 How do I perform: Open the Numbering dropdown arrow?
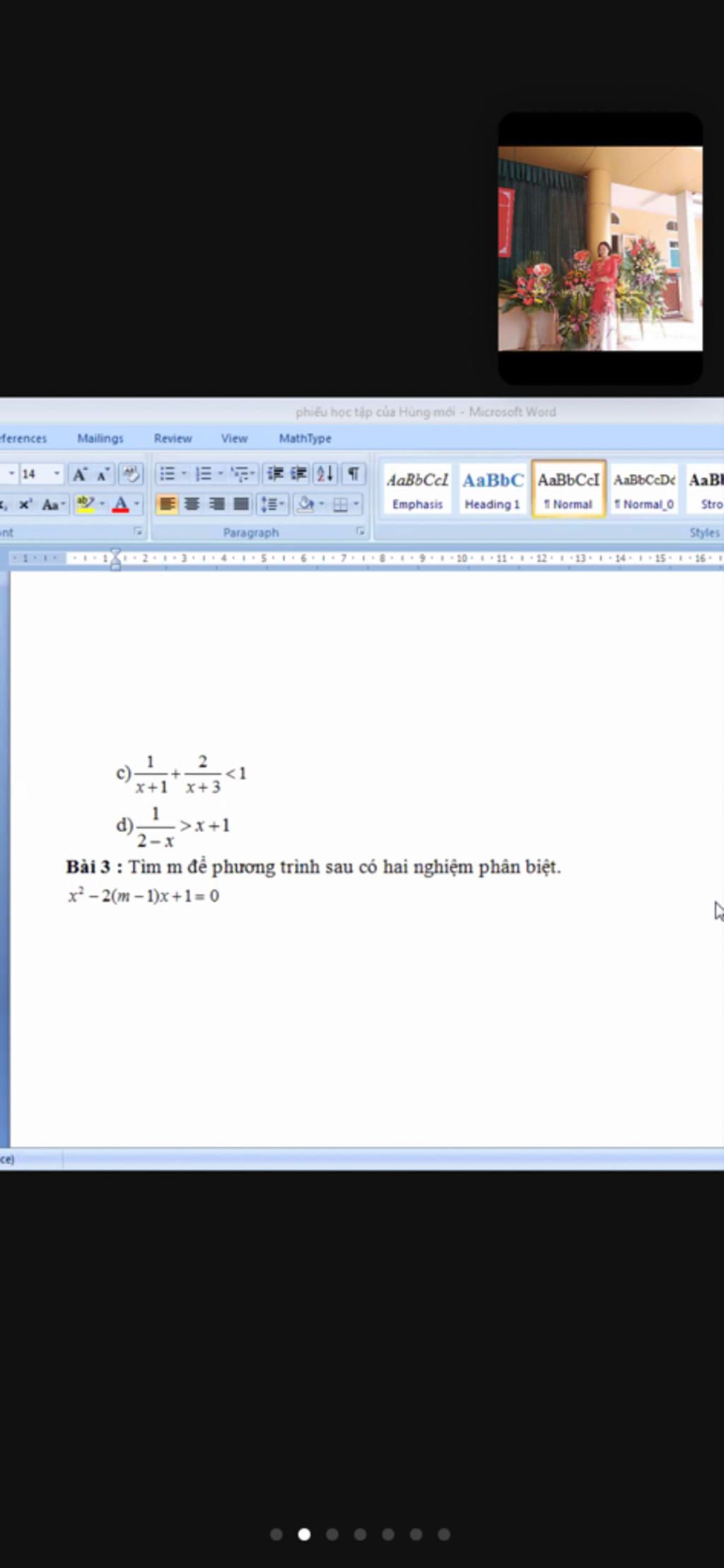[x=221, y=474]
